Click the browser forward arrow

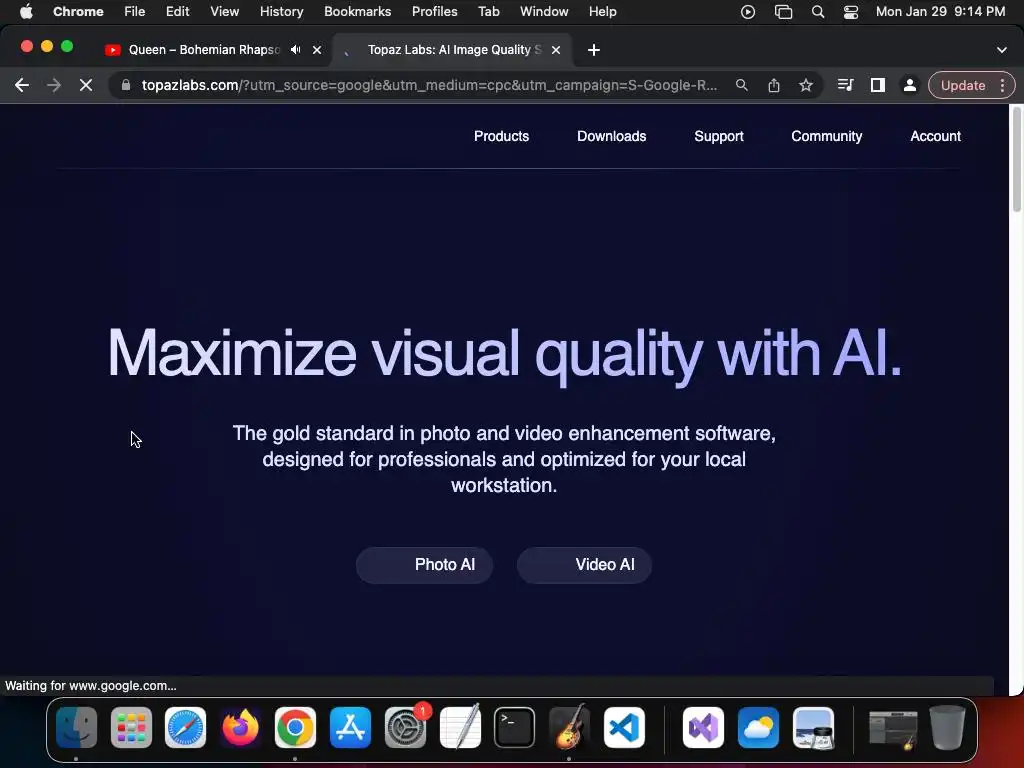54,85
